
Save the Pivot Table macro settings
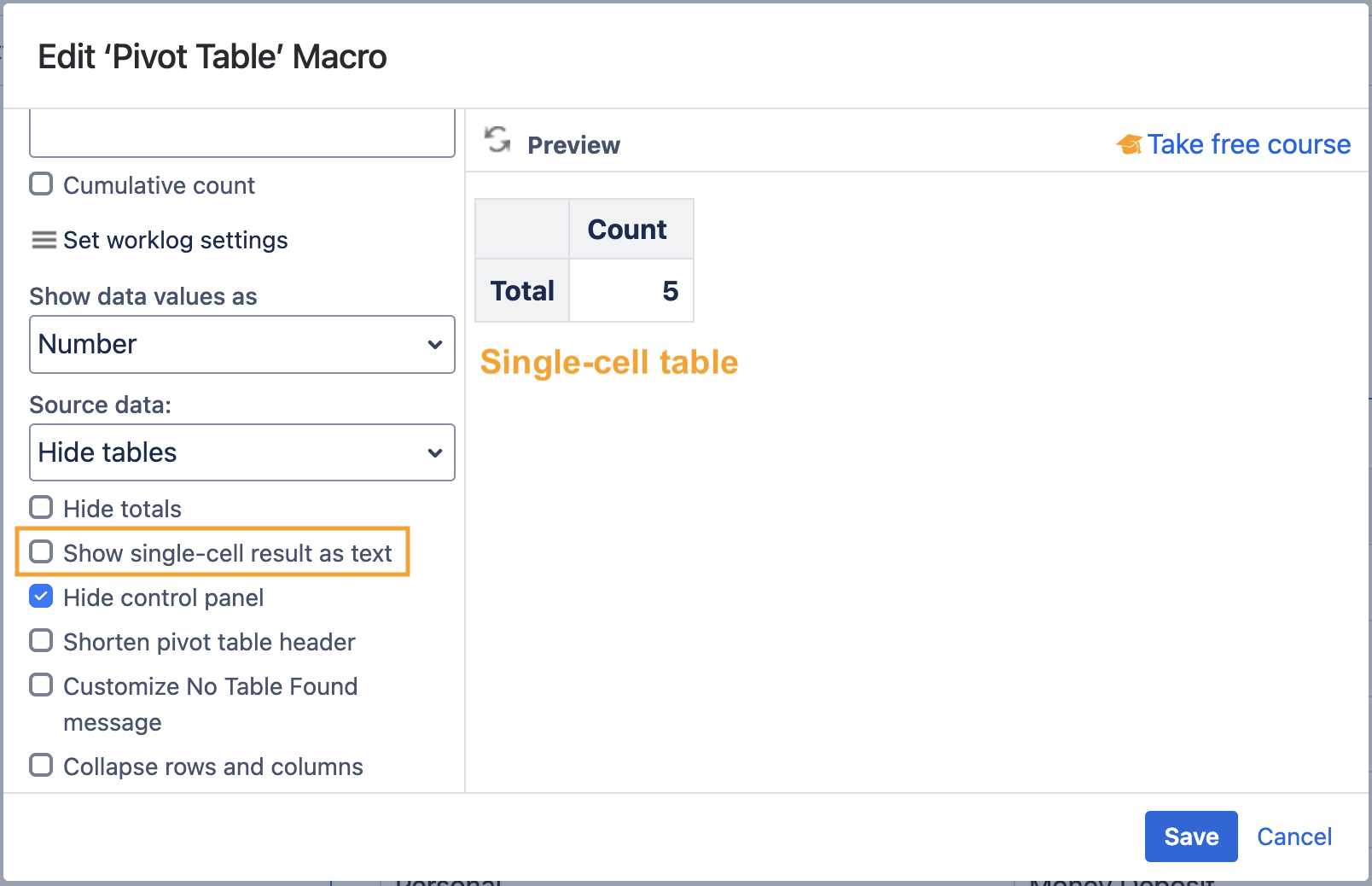(1190, 836)
